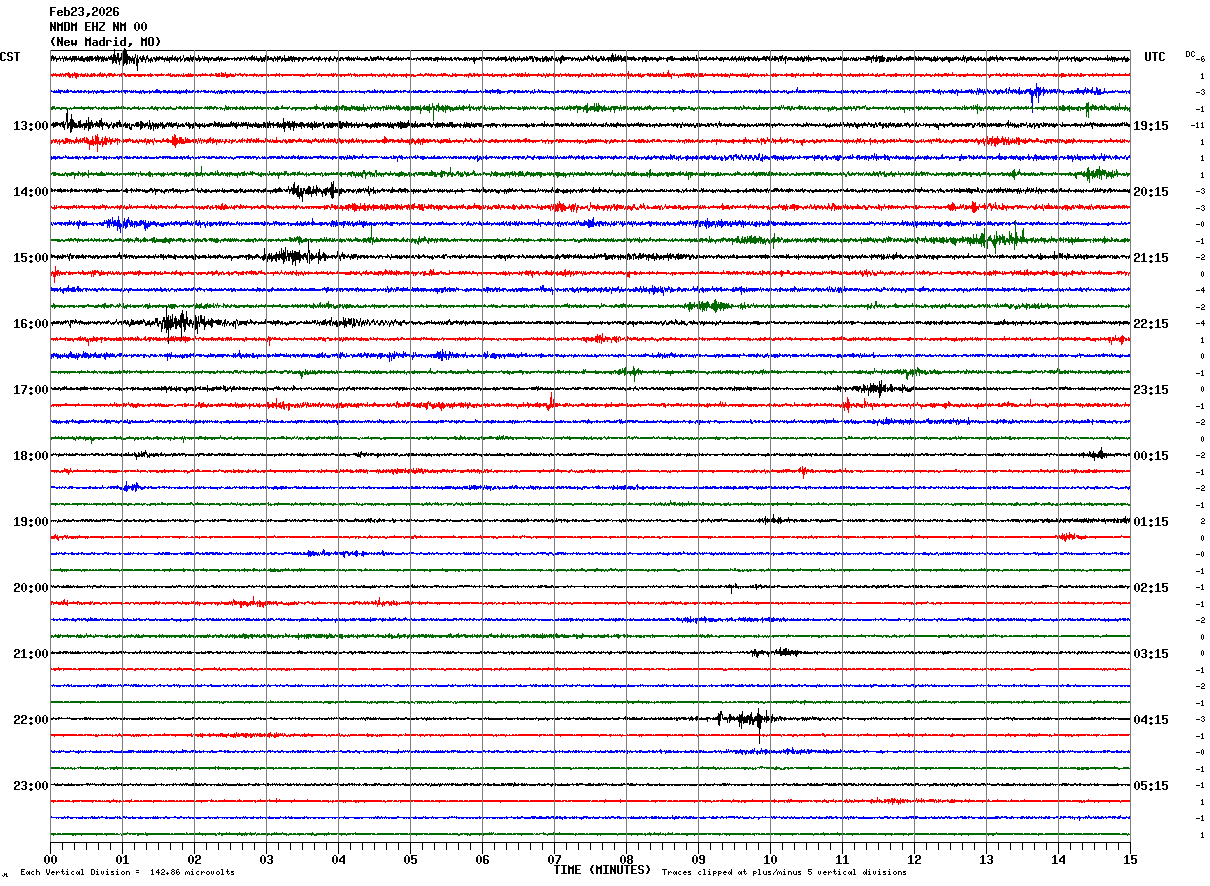This screenshot has height=886, width=1210.
Task: Select the 21:00 CST time label
Action: (30, 654)
